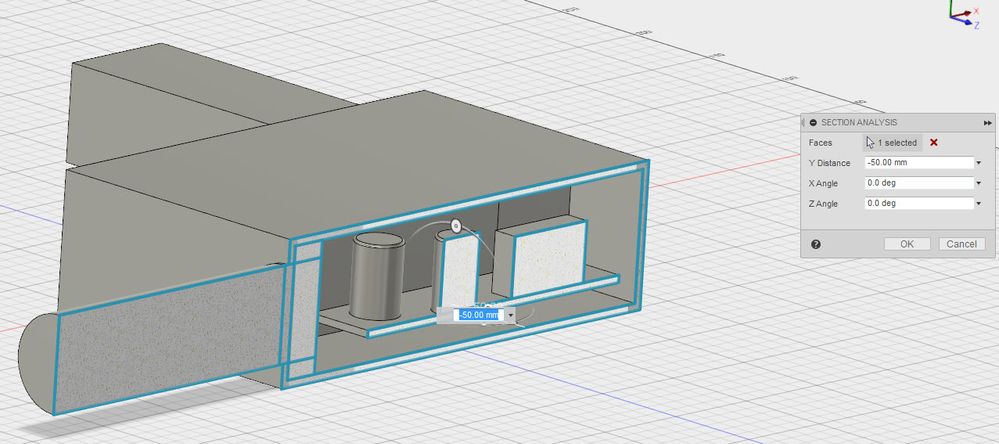Open the Y Distance dropdown arrow

pyautogui.click(x=979, y=163)
